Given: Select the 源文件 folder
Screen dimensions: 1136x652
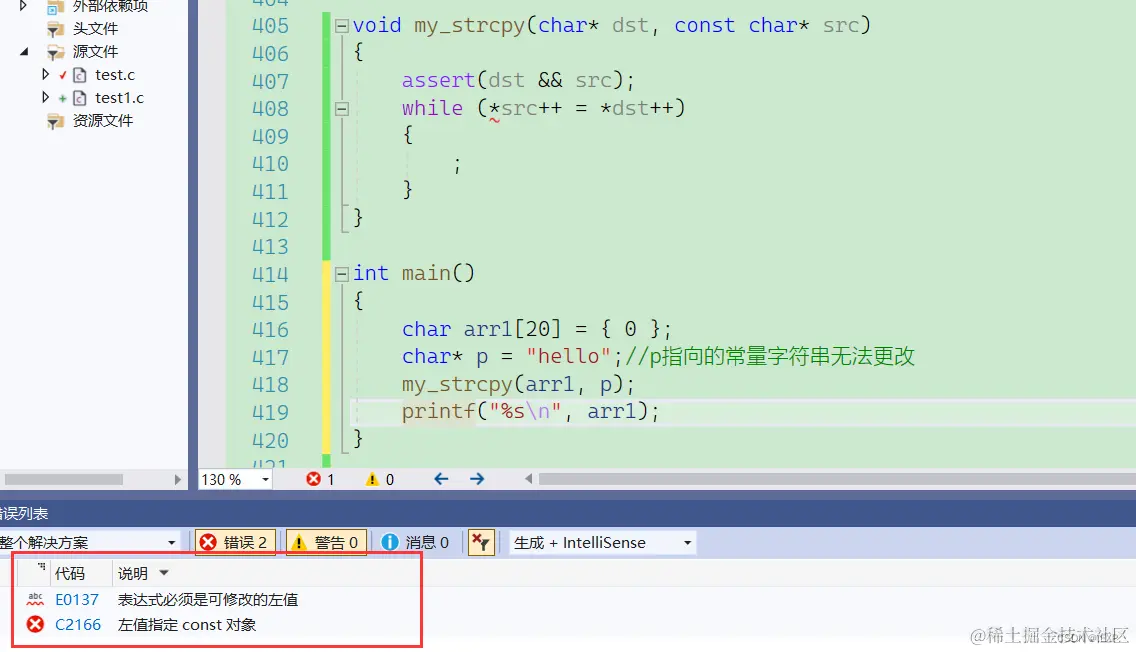Looking at the screenshot, I should (95, 51).
